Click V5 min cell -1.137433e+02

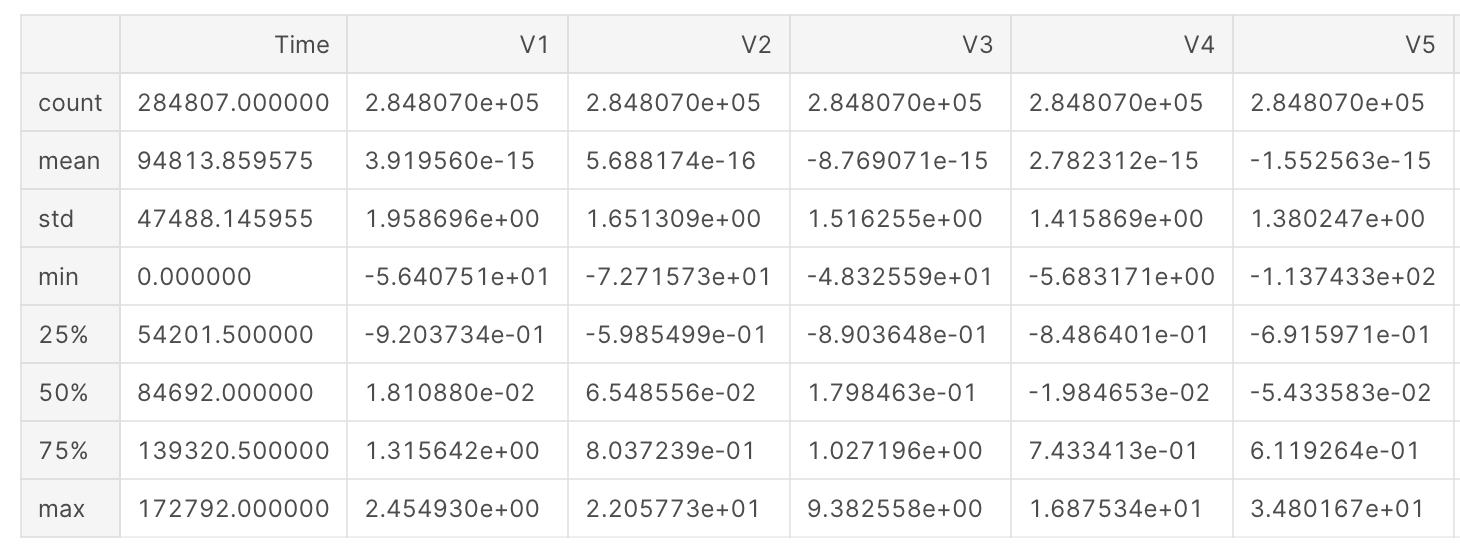1339,276
